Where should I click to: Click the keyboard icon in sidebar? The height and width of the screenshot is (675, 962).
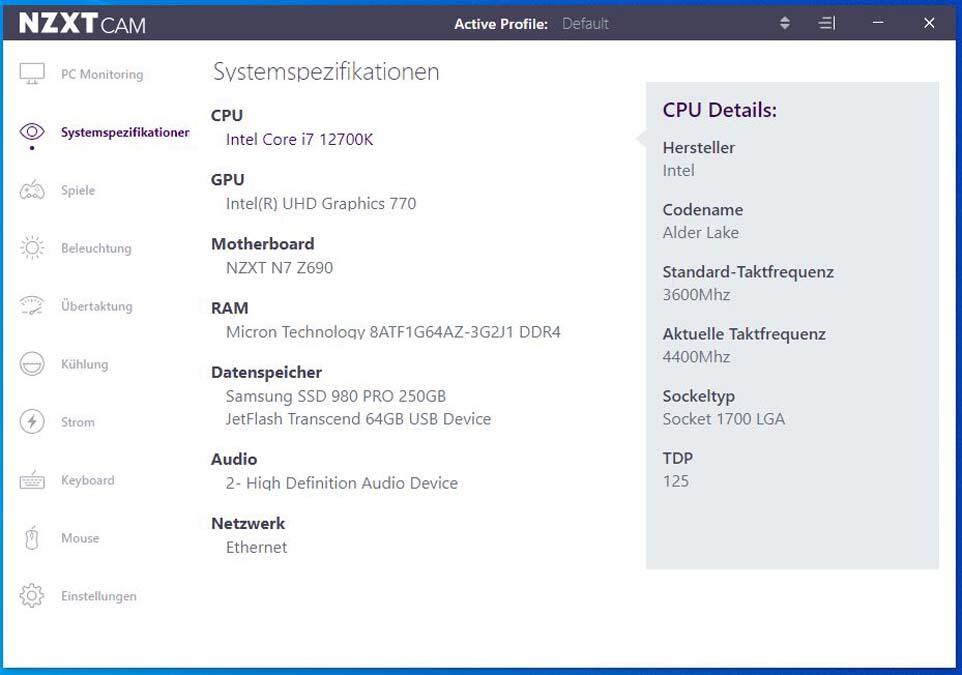tap(32, 480)
